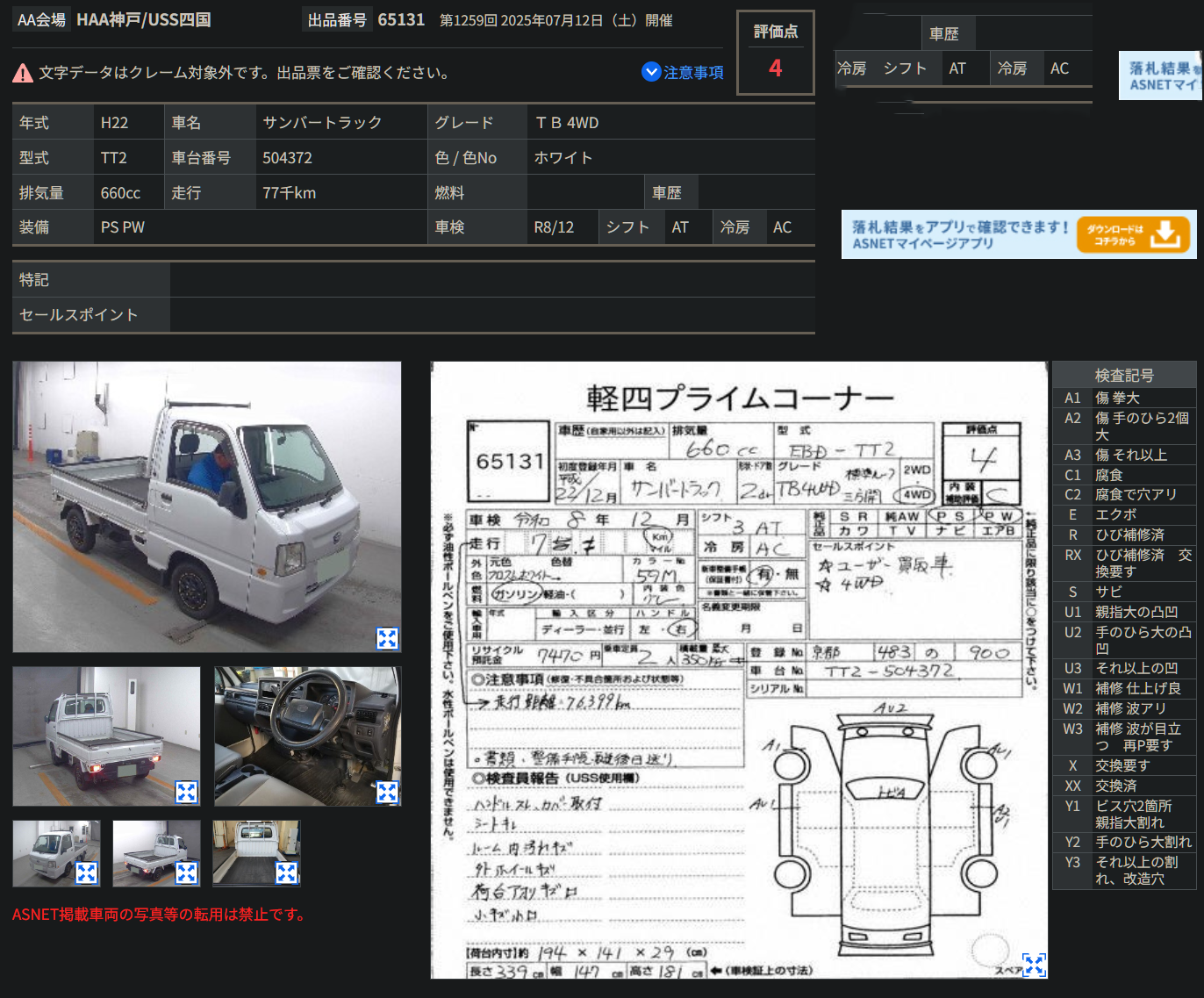This screenshot has height=998, width=1204.
Task: Click the expand icon on the small rear thumbnail
Action: [x=187, y=872]
